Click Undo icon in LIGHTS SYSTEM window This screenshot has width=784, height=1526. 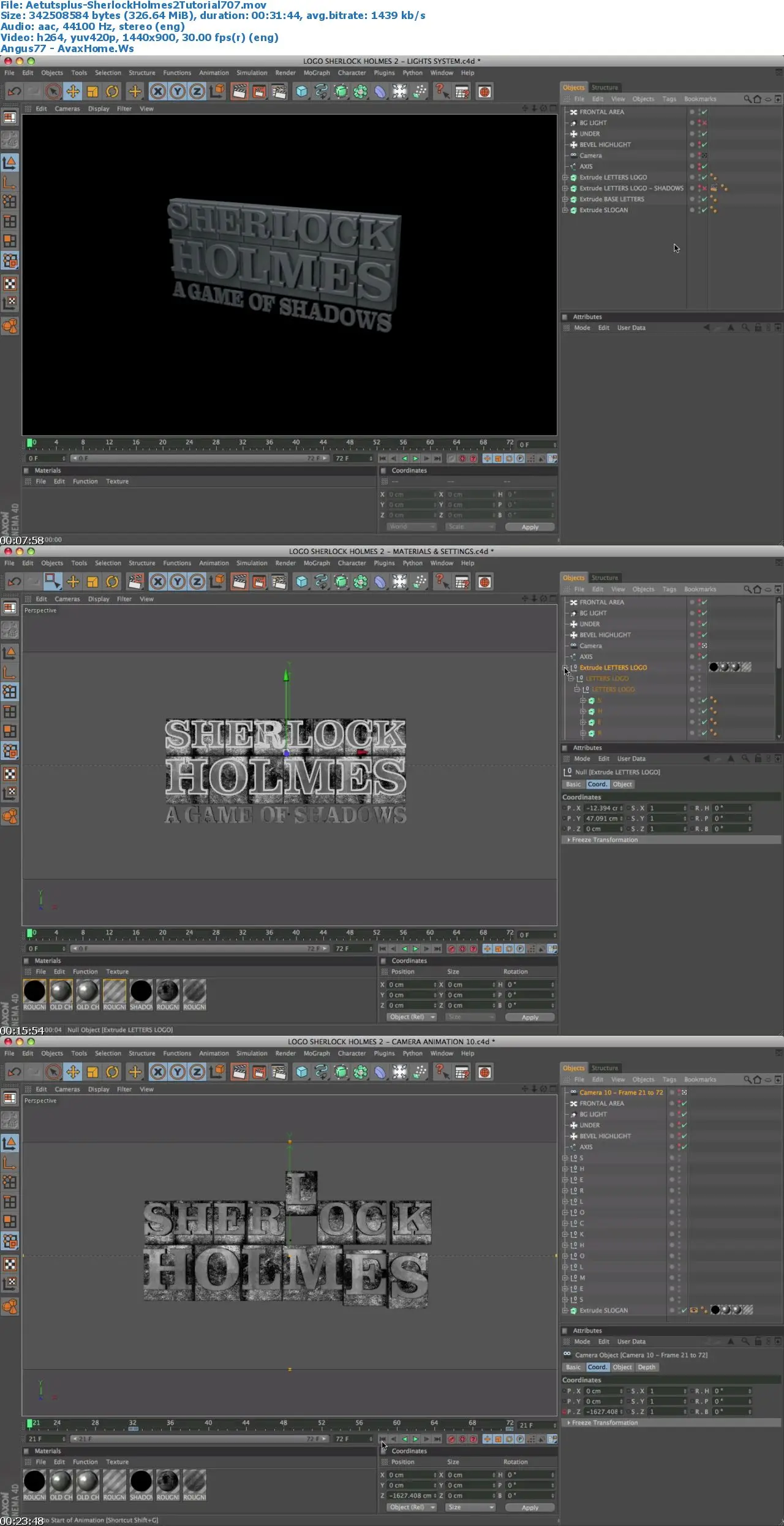[15, 92]
